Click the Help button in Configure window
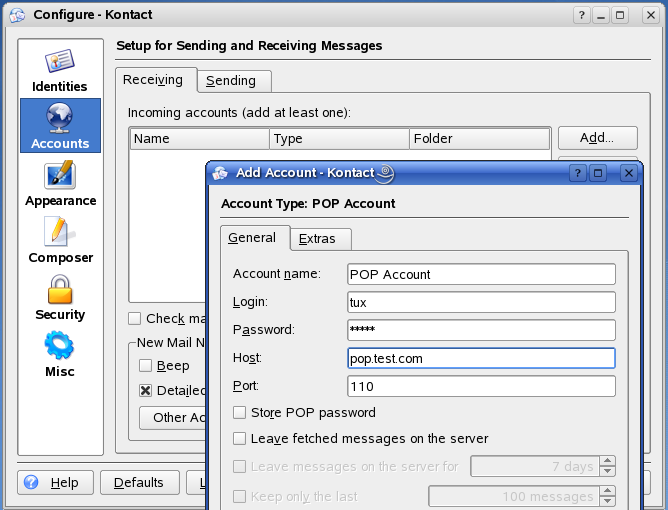668x510 pixels. pyautogui.click(x=55, y=482)
